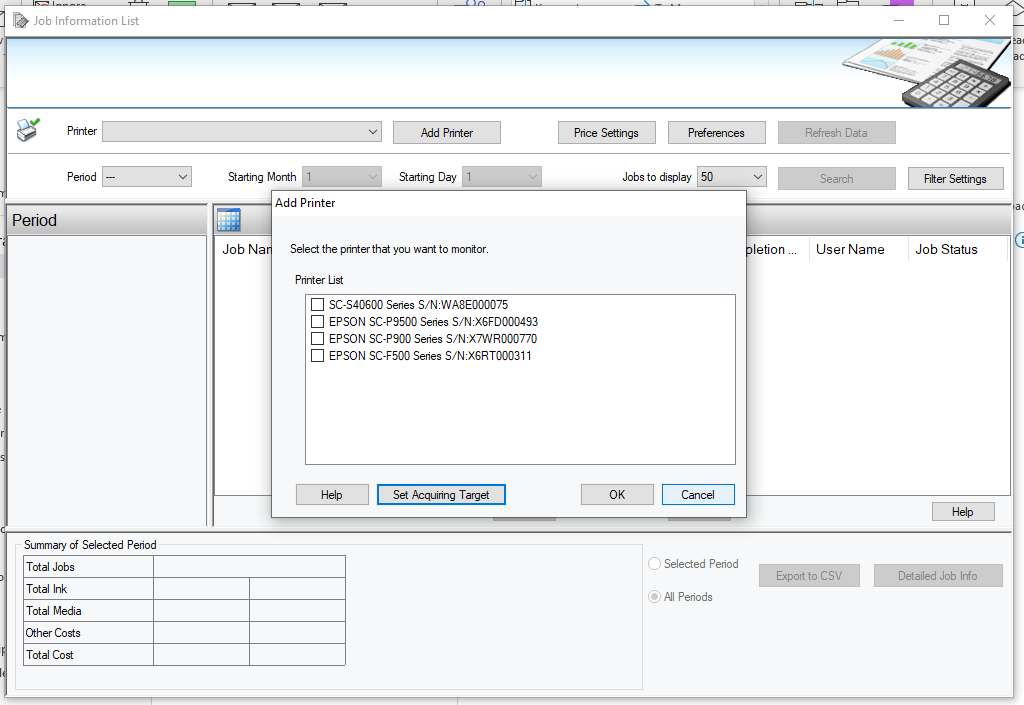Select the All Periods radio button
This screenshot has height=705, width=1024.
pyautogui.click(x=654, y=597)
